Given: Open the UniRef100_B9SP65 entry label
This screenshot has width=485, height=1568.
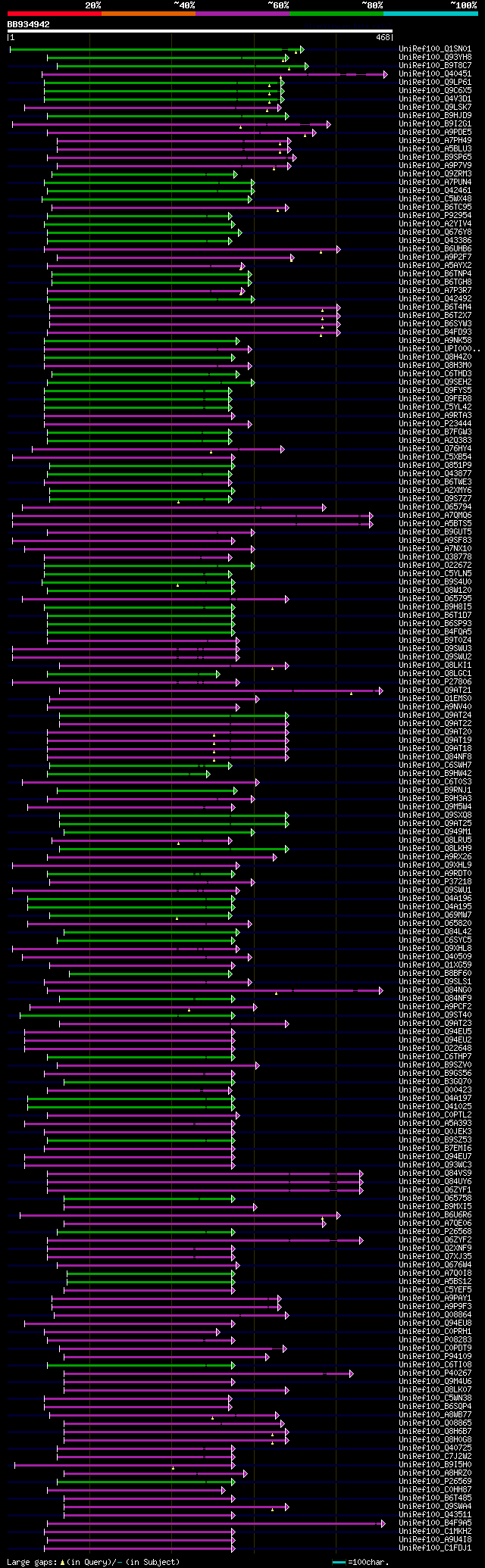Looking at the screenshot, I should tap(435, 157).
